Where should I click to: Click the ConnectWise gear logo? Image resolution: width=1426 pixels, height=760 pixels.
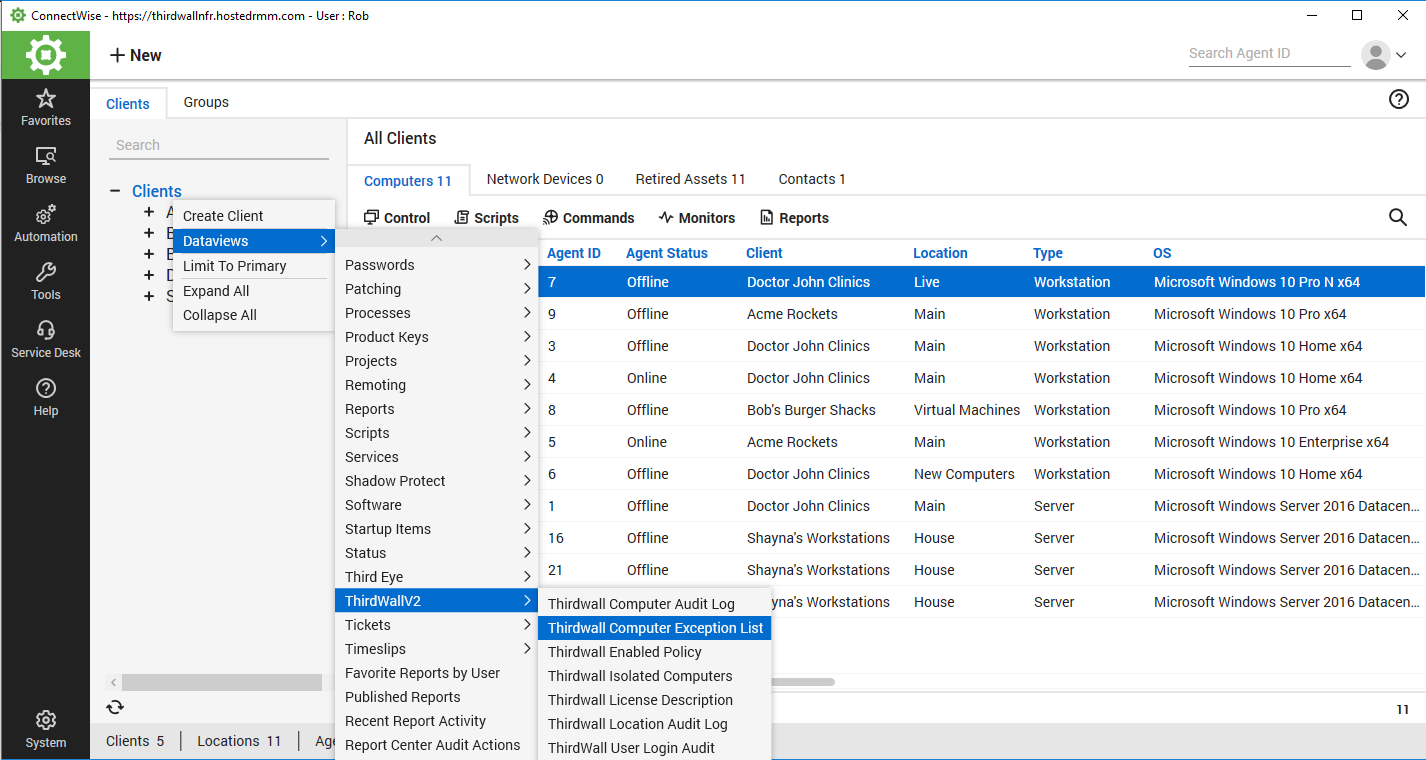pos(45,55)
